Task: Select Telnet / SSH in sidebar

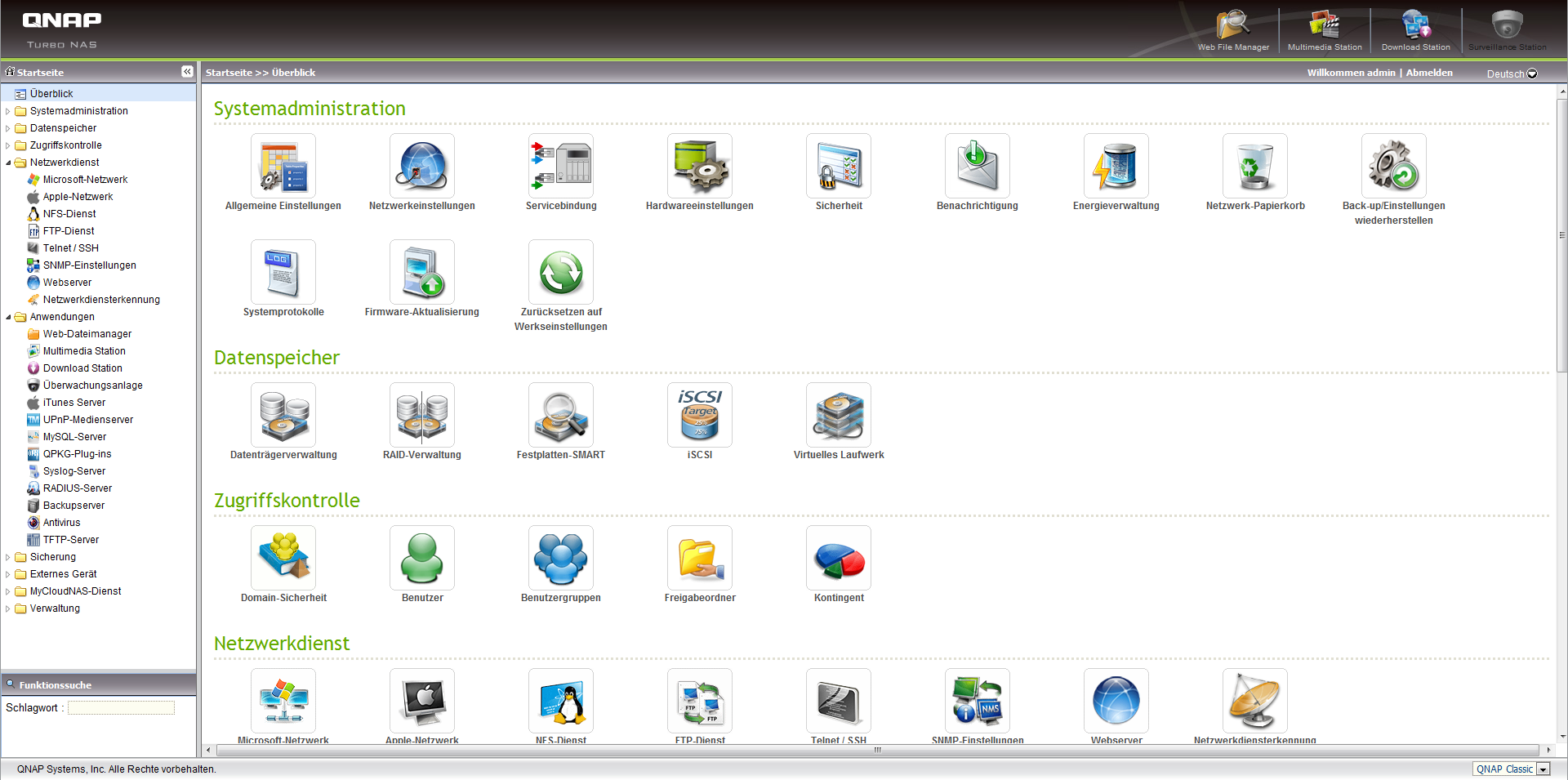Action: point(70,248)
